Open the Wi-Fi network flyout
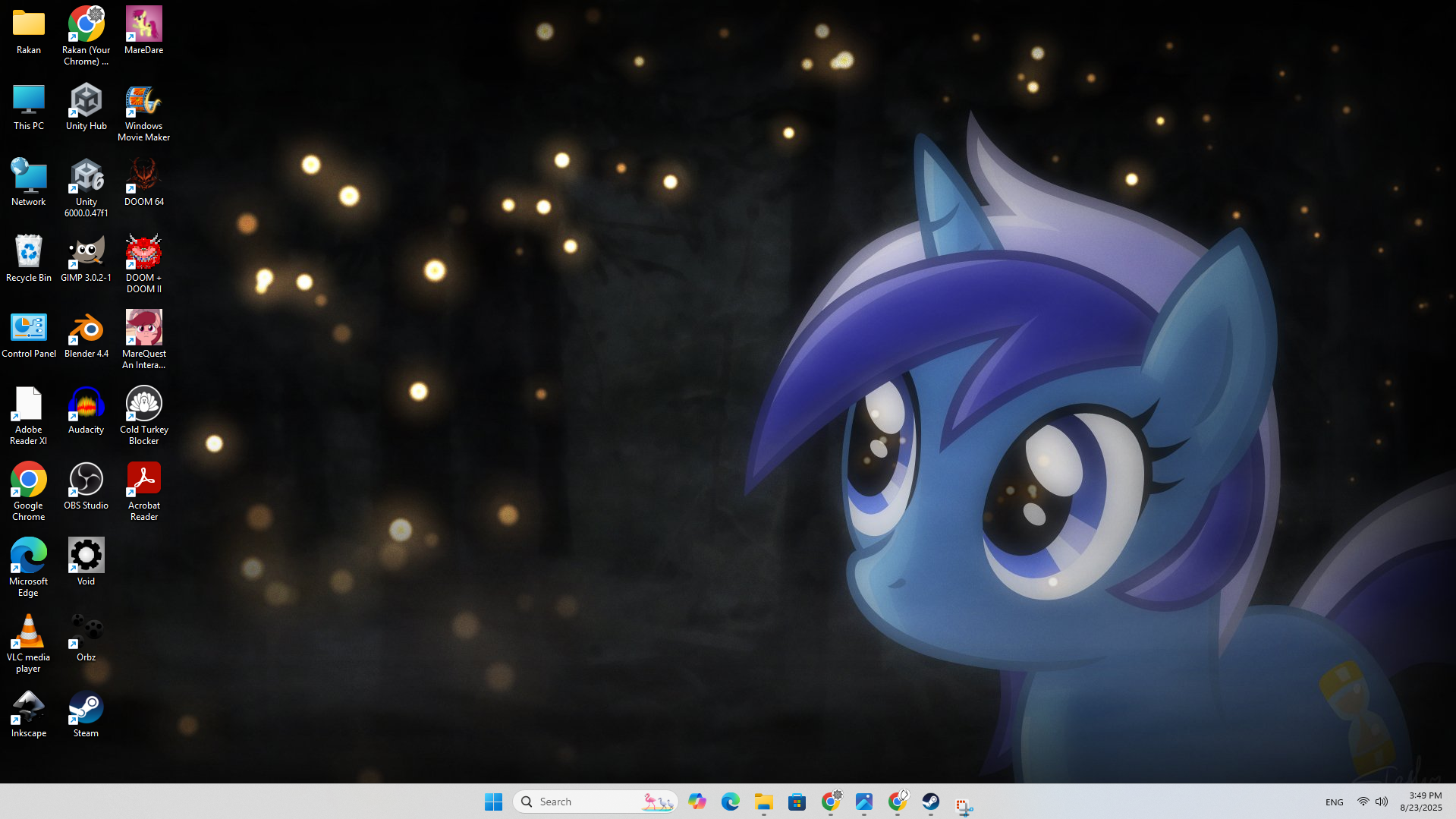Screen dimensions: 1456x819 pos(1363,802)
